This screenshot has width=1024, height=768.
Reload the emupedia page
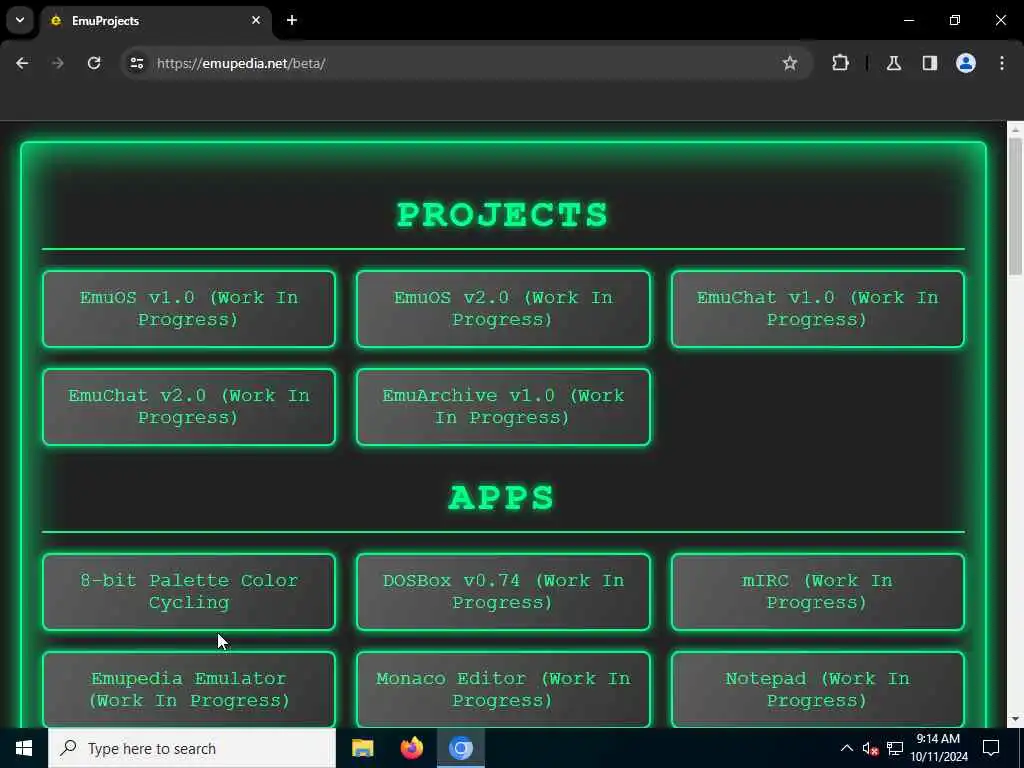(94, 63)
